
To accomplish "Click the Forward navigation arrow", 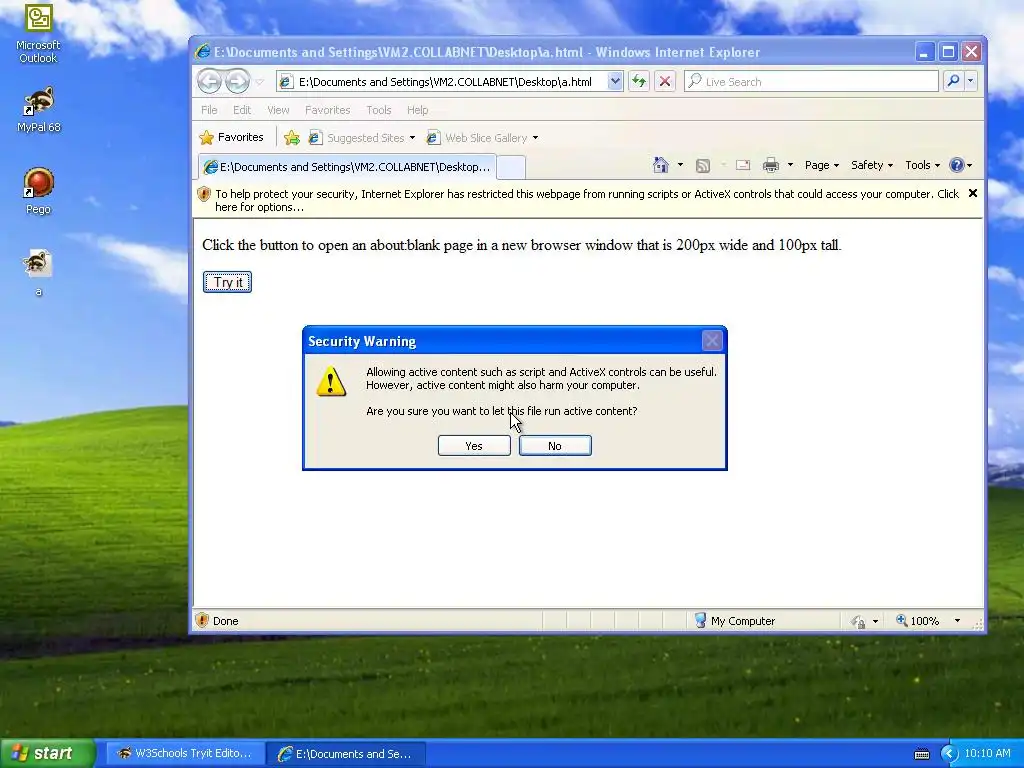I will [237, 81].
